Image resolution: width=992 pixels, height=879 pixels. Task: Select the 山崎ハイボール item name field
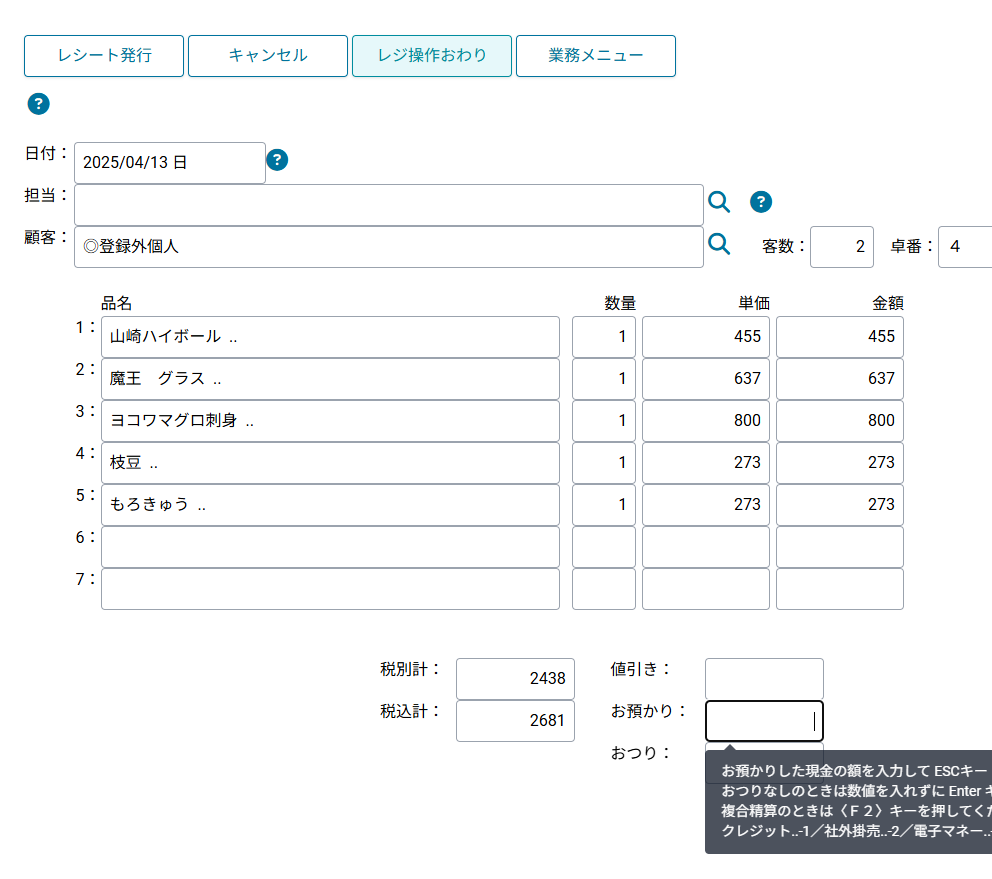pos(330,337)
